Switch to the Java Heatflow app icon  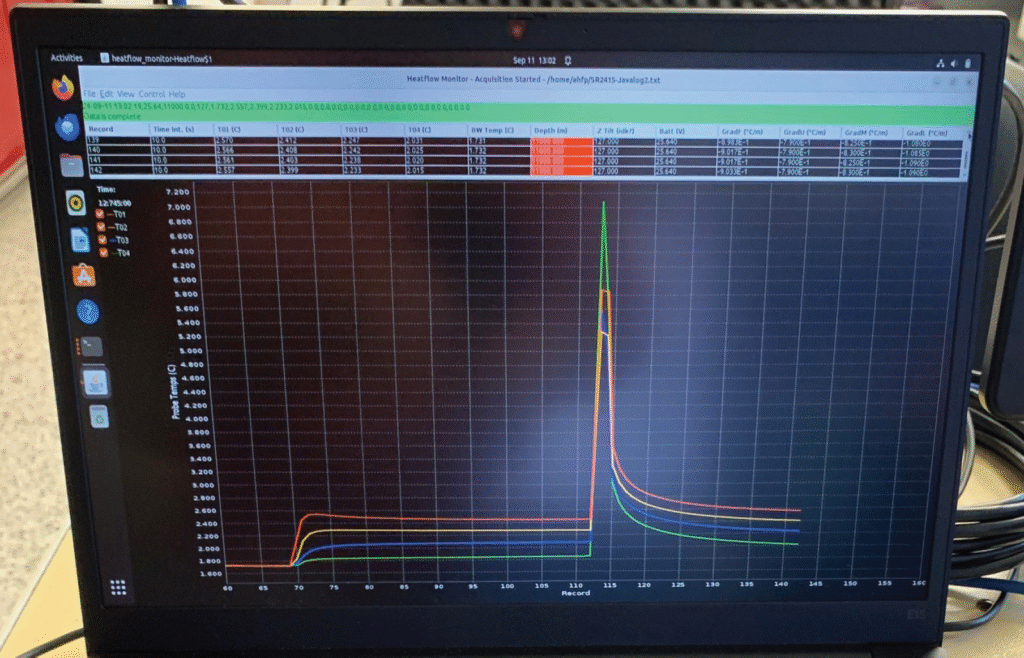[96, 382]
